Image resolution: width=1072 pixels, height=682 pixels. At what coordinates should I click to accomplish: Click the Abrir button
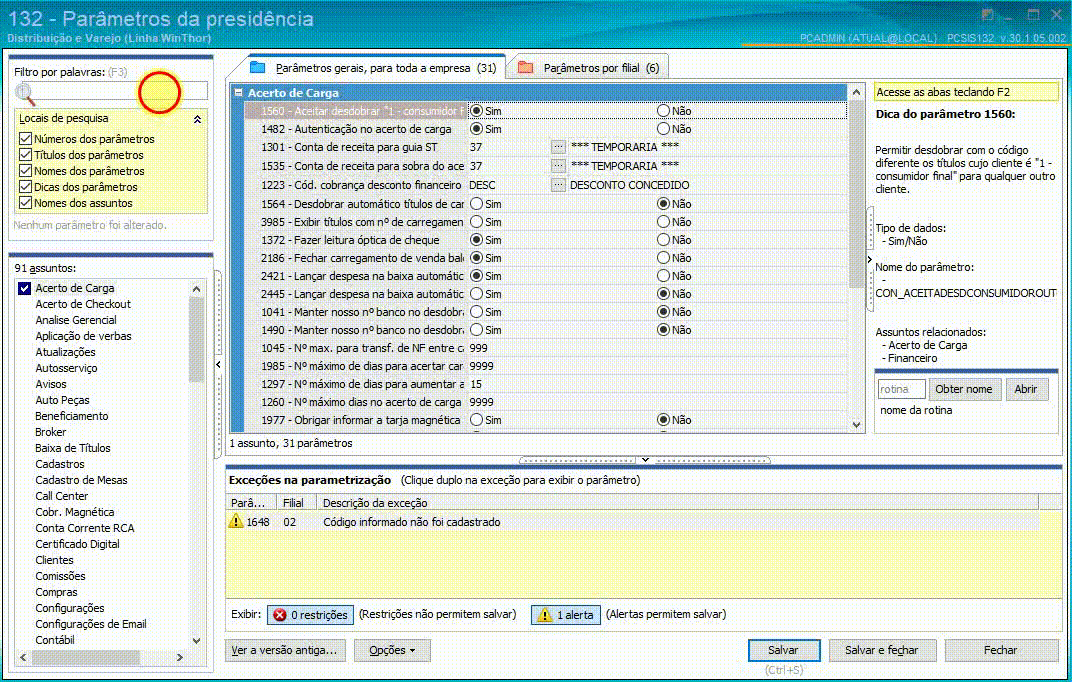point(1026,389)
